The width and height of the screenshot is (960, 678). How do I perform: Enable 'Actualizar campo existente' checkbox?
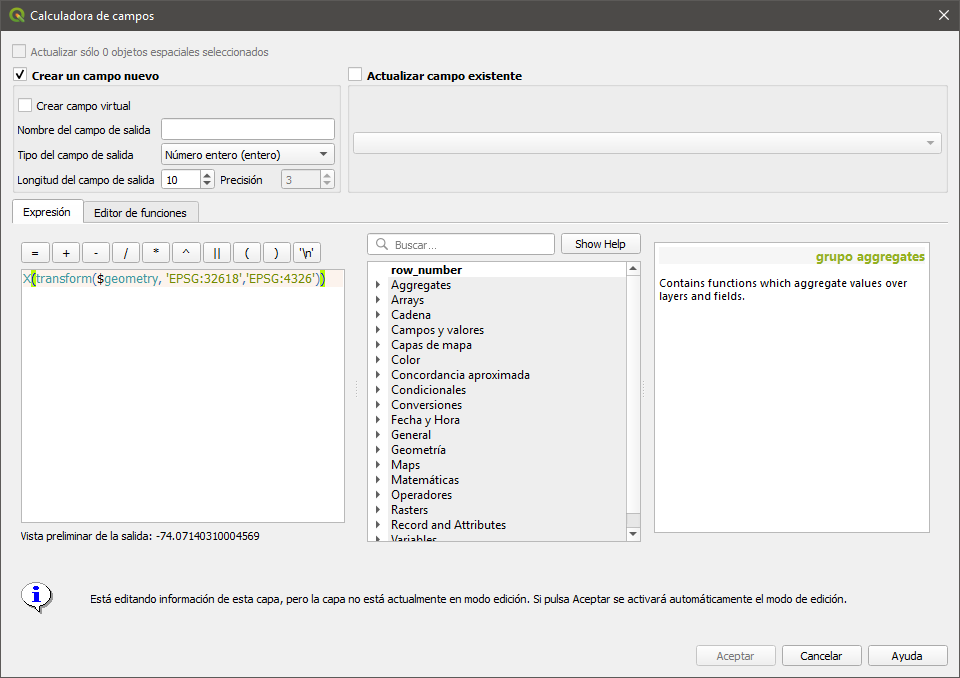[355, 75]
